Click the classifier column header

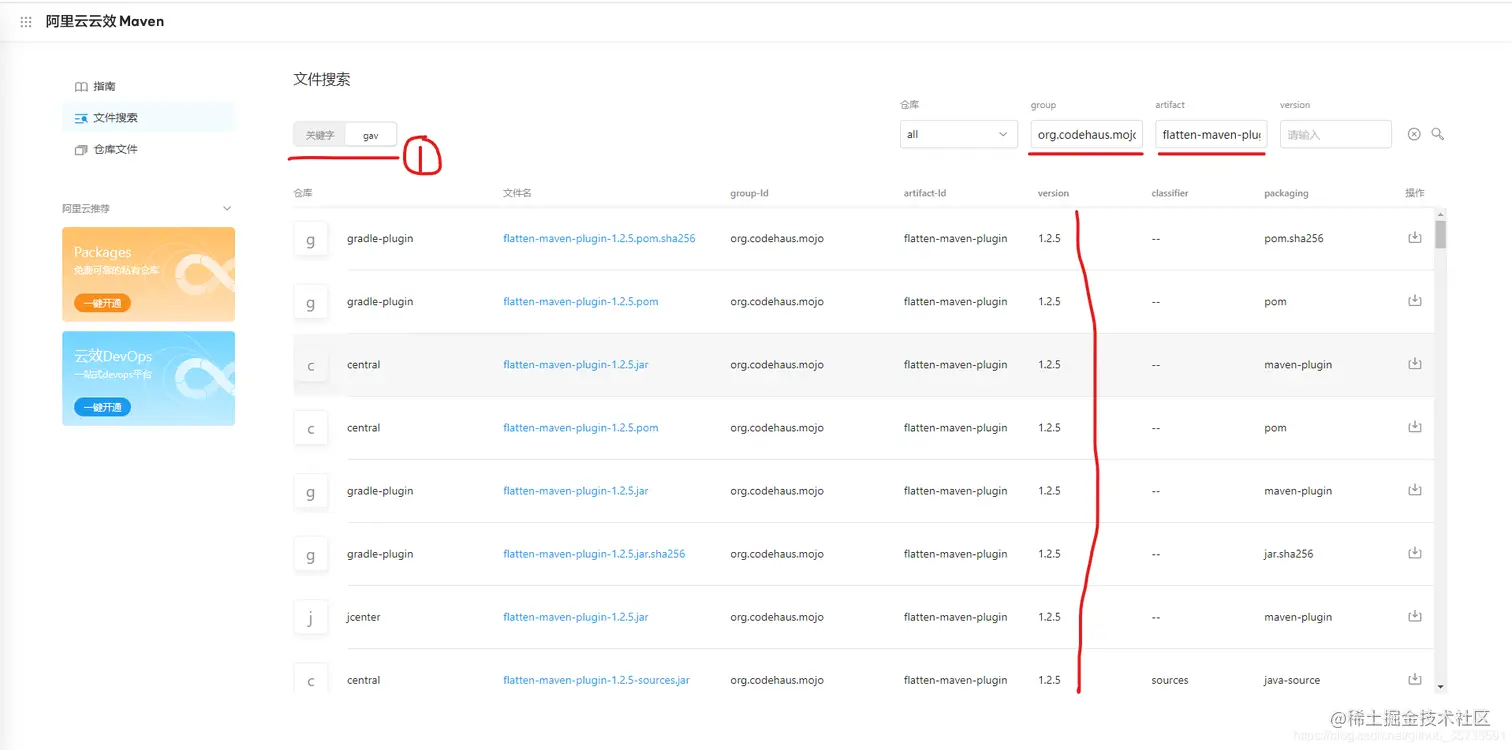tap(1170, 193)
